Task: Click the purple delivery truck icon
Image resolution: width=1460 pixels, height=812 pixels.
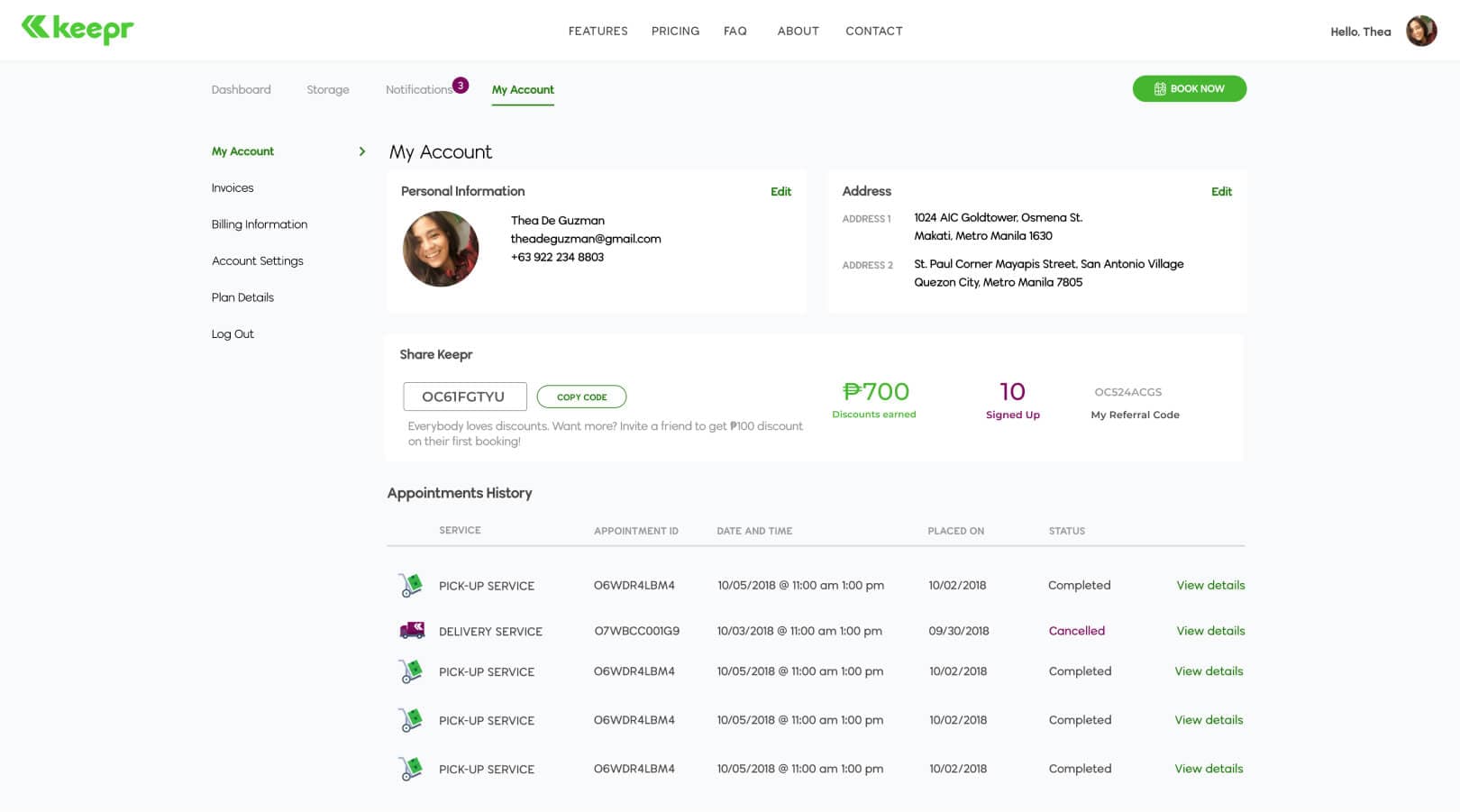Action: coord(412,631)
